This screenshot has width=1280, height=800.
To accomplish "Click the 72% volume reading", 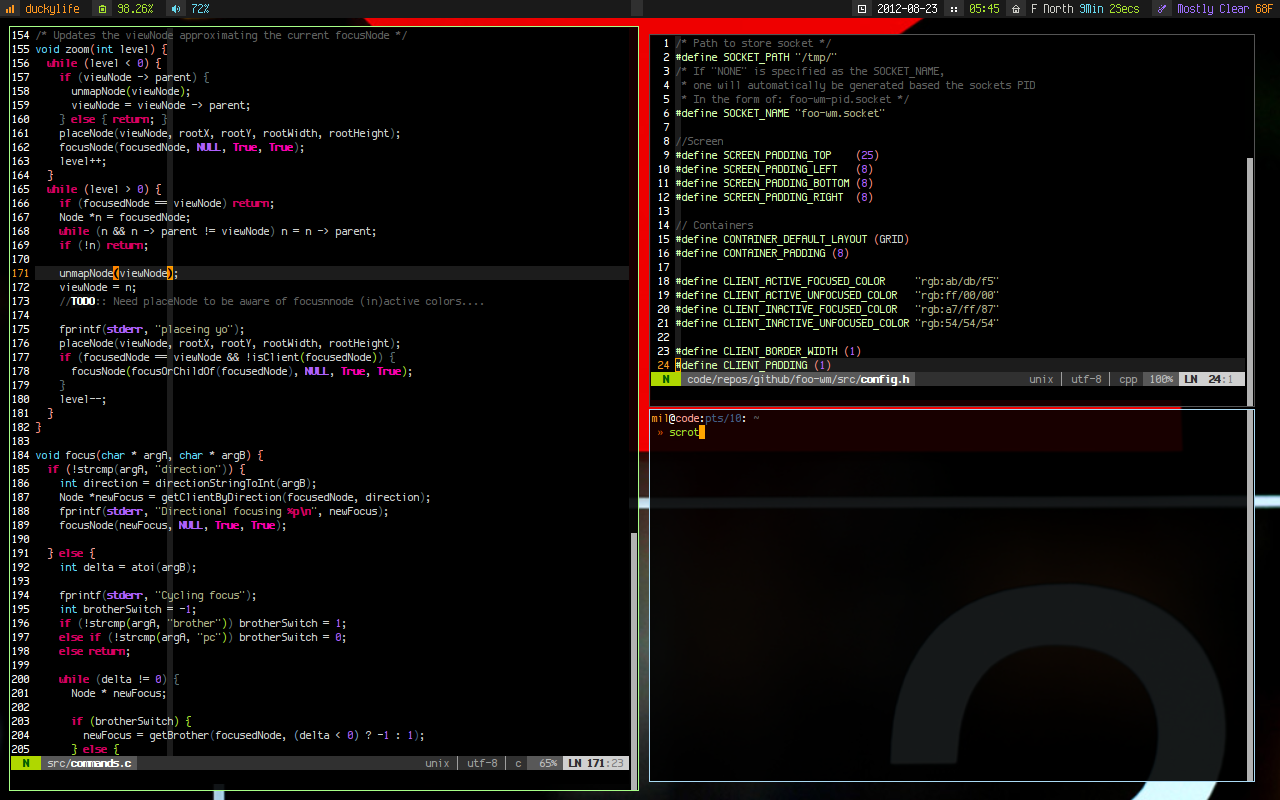I will tap(200, 9).
